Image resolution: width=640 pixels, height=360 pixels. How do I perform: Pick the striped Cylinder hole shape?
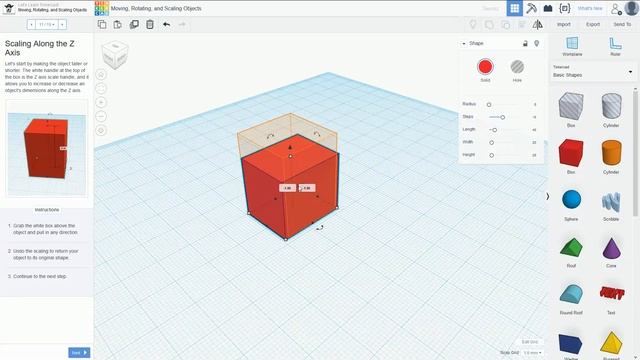tap(611, 107)
